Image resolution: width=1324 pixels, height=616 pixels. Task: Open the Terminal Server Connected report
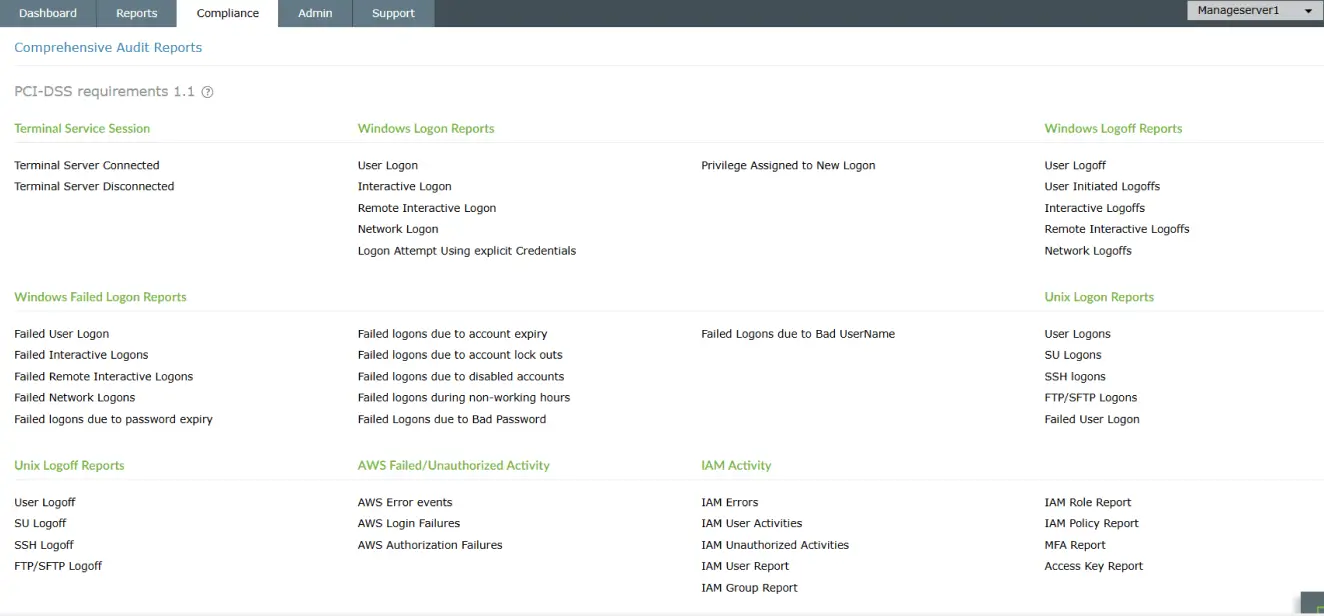[87, 164]
